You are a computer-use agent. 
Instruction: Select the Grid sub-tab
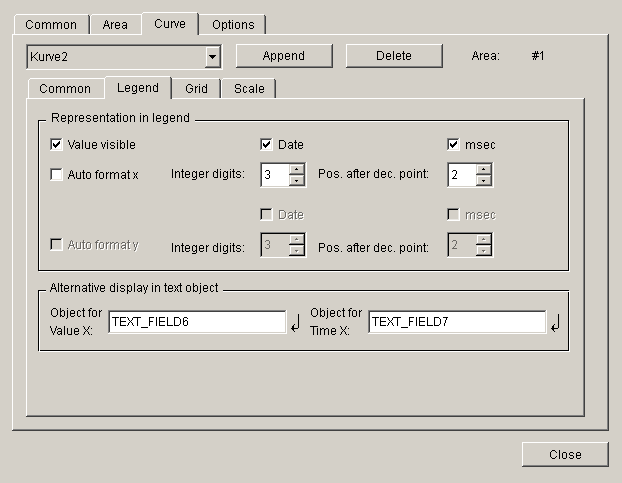click(x=196, y=89)
